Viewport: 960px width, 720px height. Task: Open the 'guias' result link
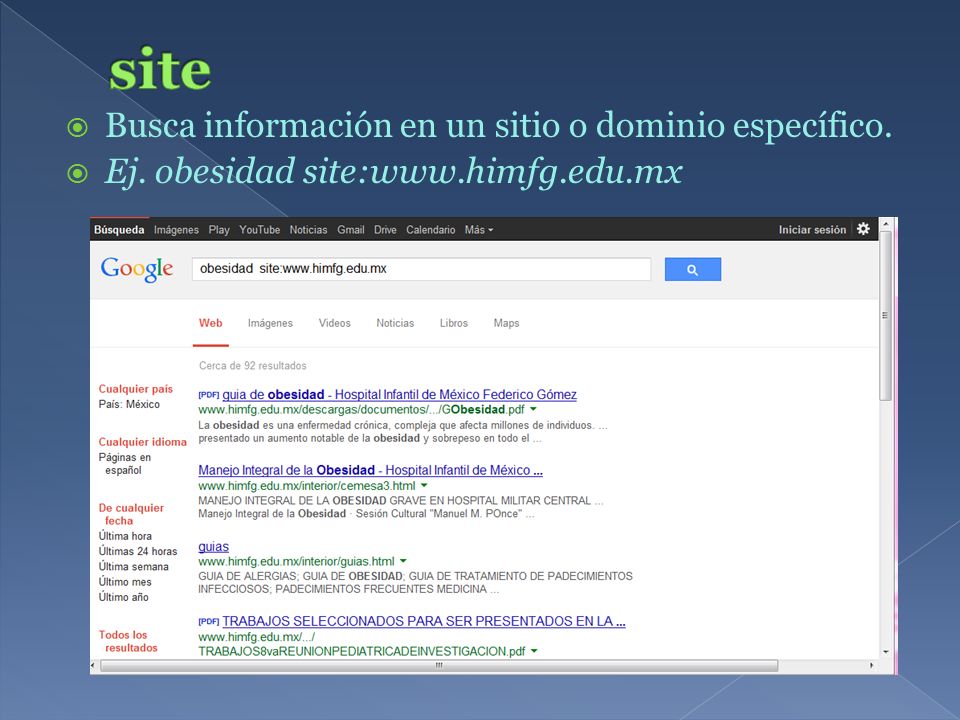click(x=213, y=547)
